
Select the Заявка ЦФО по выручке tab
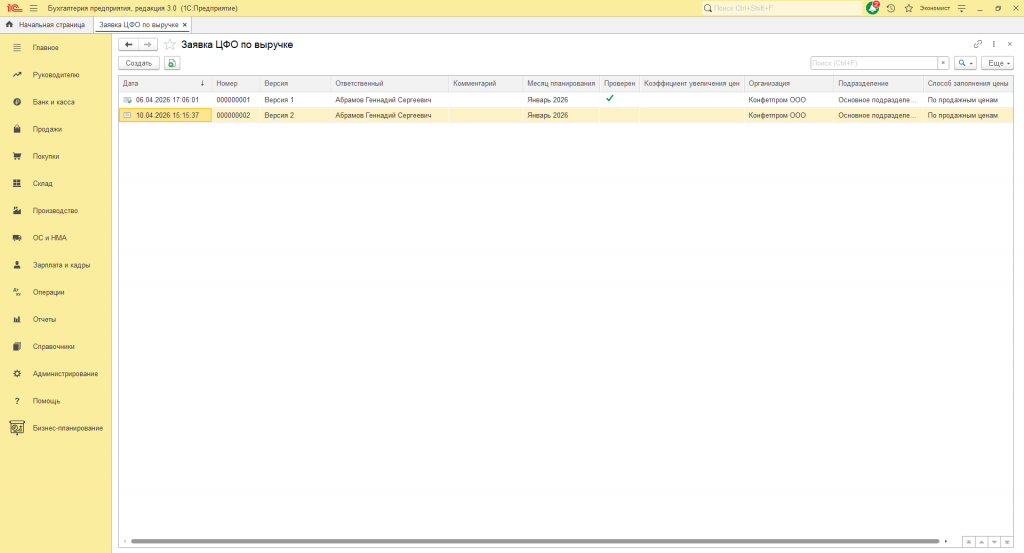click(x=138, y=25)
